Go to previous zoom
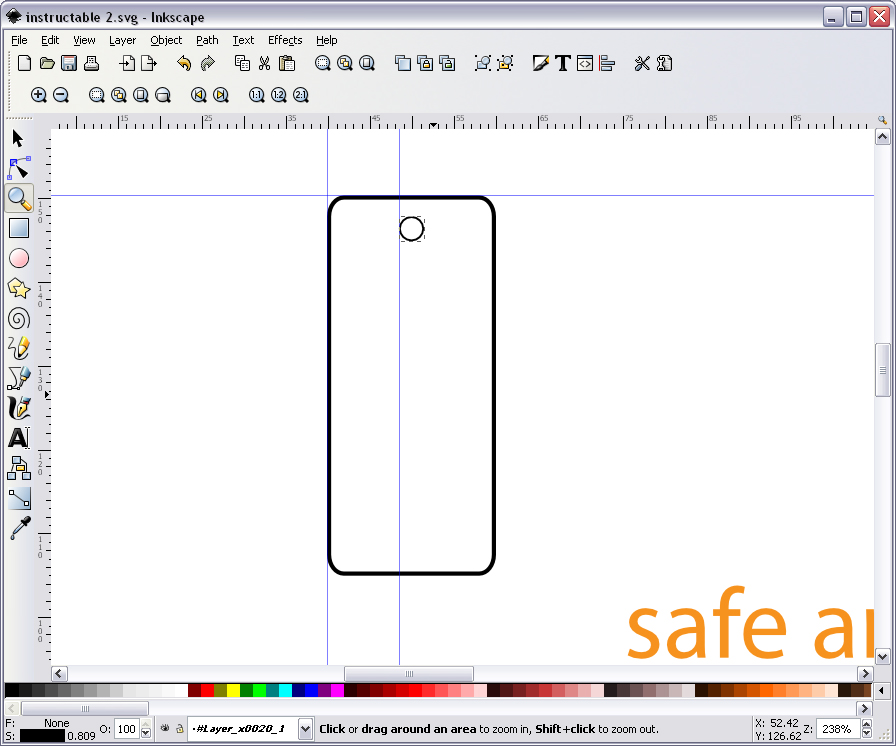The height and width of the screenshot is (746, 896). click(x=198, y=95)
